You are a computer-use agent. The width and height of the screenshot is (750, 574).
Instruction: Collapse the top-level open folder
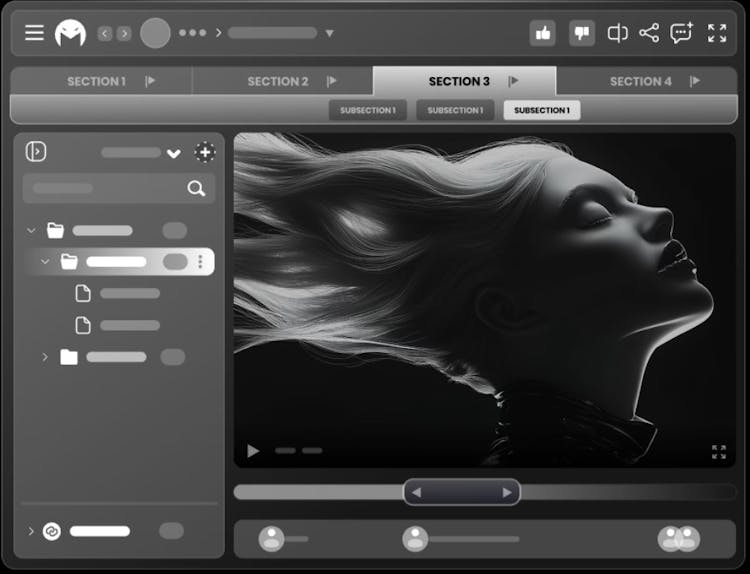click(31, 231)
